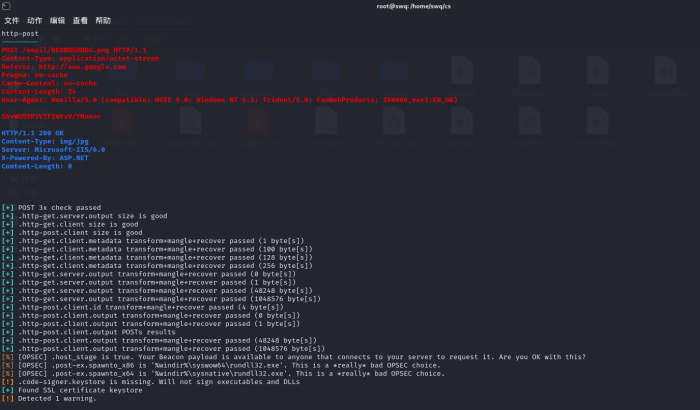Click the POST 3x check passed line
Viewport: 700px width, 410px height.
(x=58, y=207)
